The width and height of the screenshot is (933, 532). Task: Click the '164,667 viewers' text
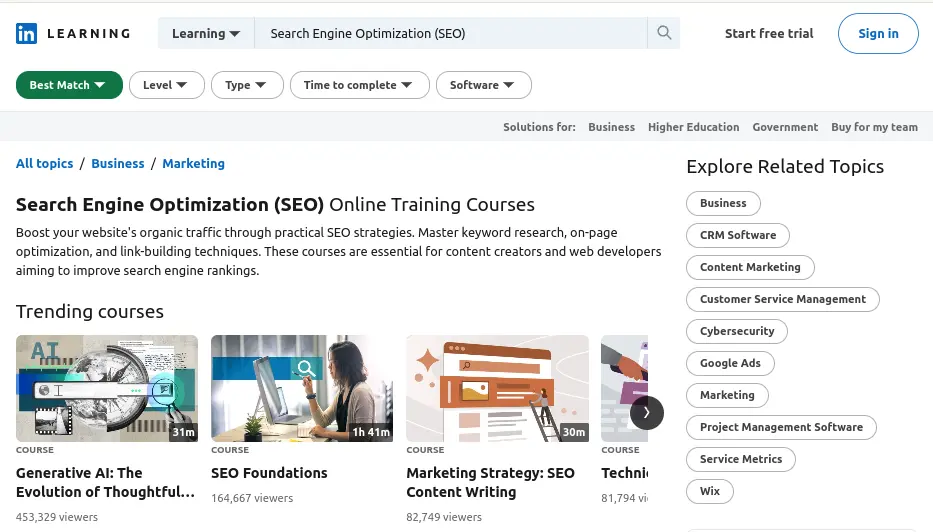tap(252, 498)
